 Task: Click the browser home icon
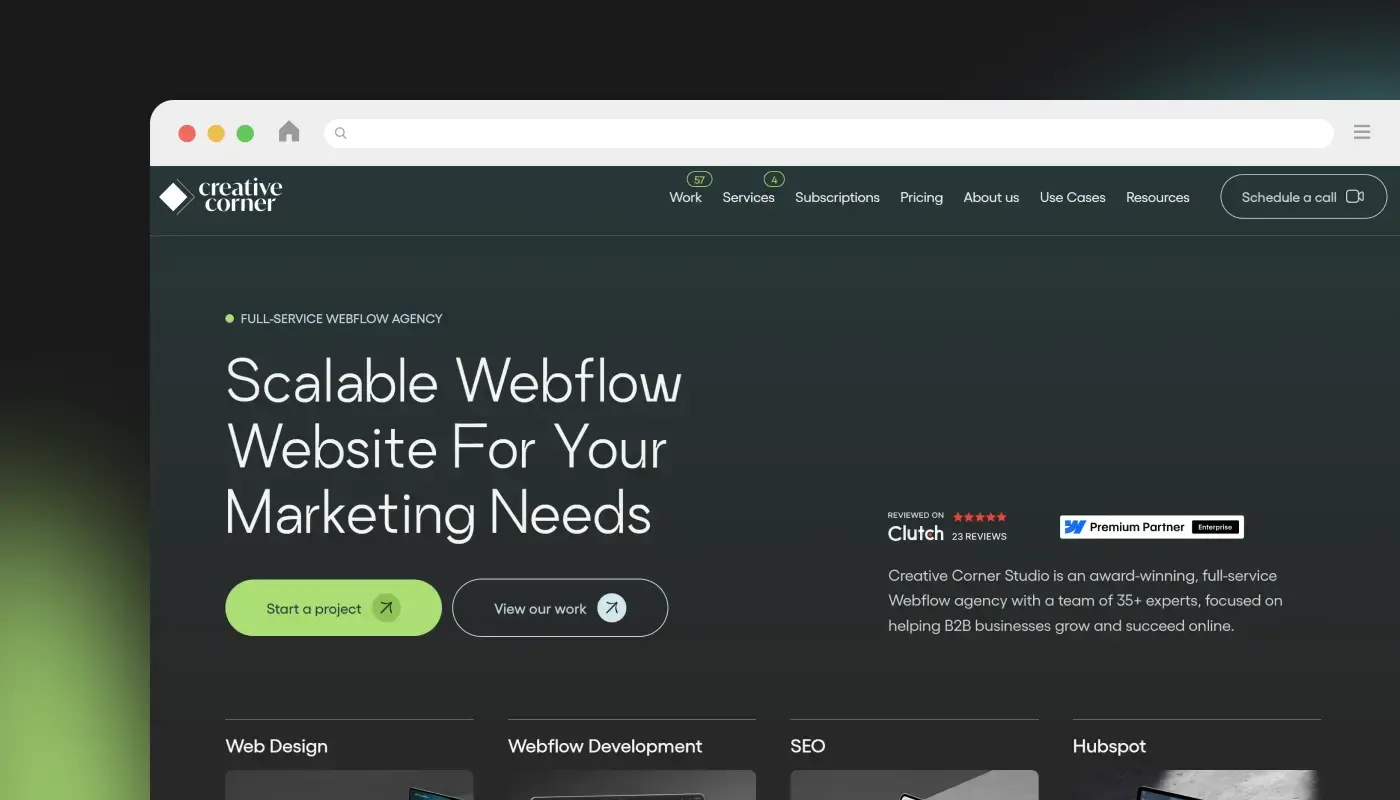289,132
